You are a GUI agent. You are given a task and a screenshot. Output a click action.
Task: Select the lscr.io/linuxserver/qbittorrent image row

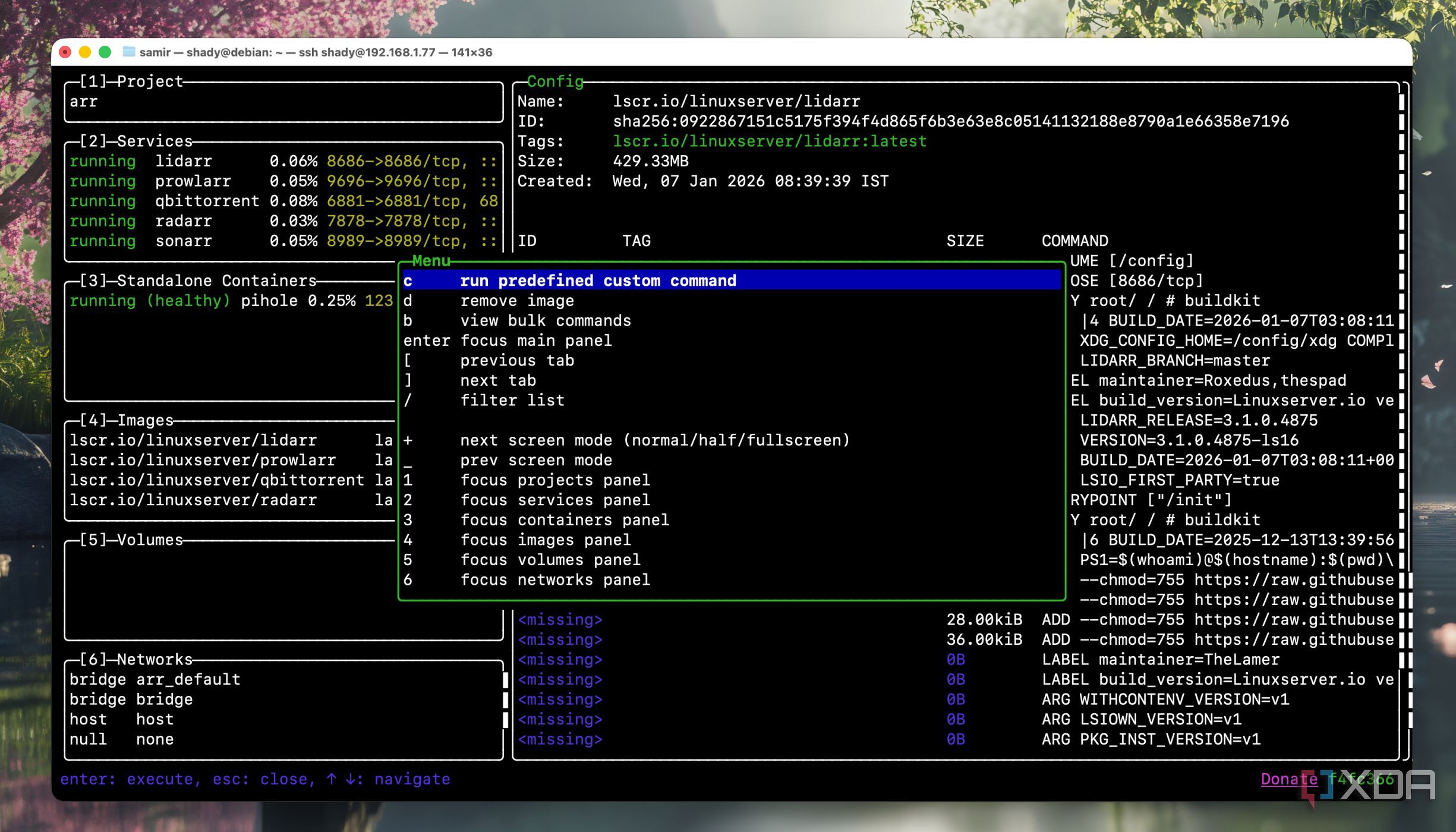pos(231,480)
